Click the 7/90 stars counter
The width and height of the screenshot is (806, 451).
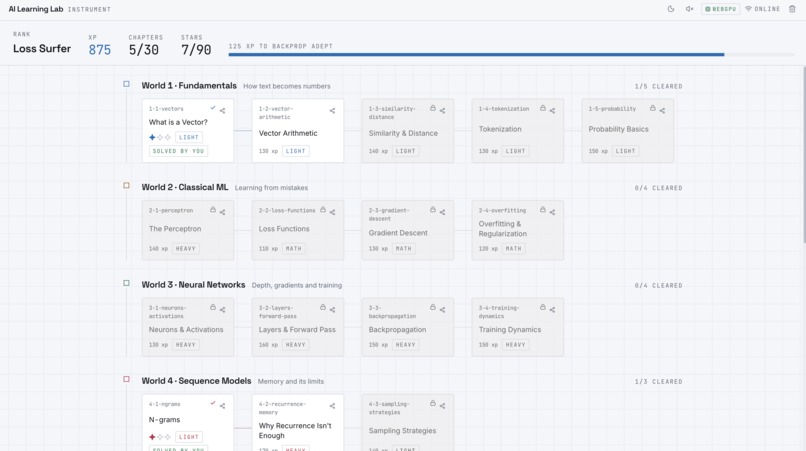tap(196, 50)
